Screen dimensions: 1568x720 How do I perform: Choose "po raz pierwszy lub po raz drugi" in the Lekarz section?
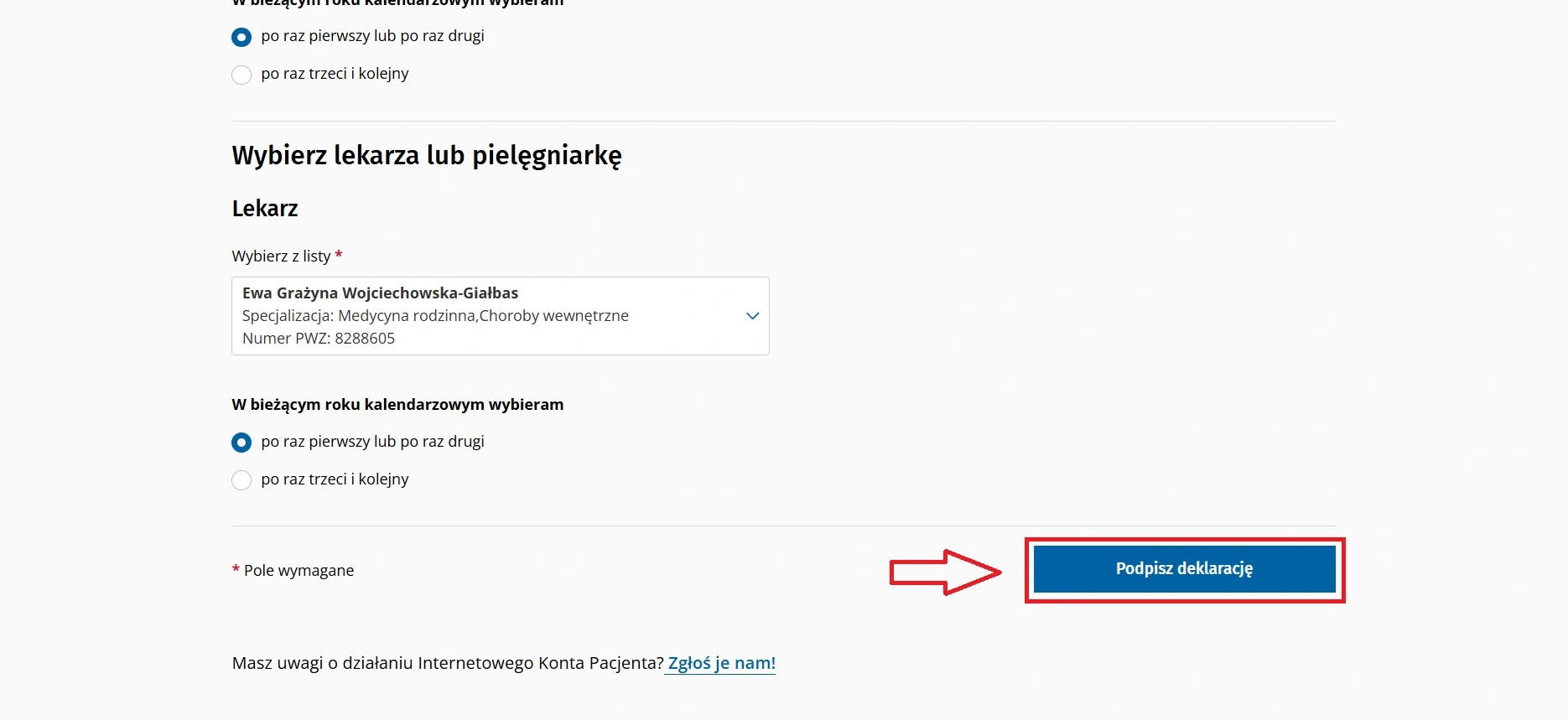tap(241, 443)
